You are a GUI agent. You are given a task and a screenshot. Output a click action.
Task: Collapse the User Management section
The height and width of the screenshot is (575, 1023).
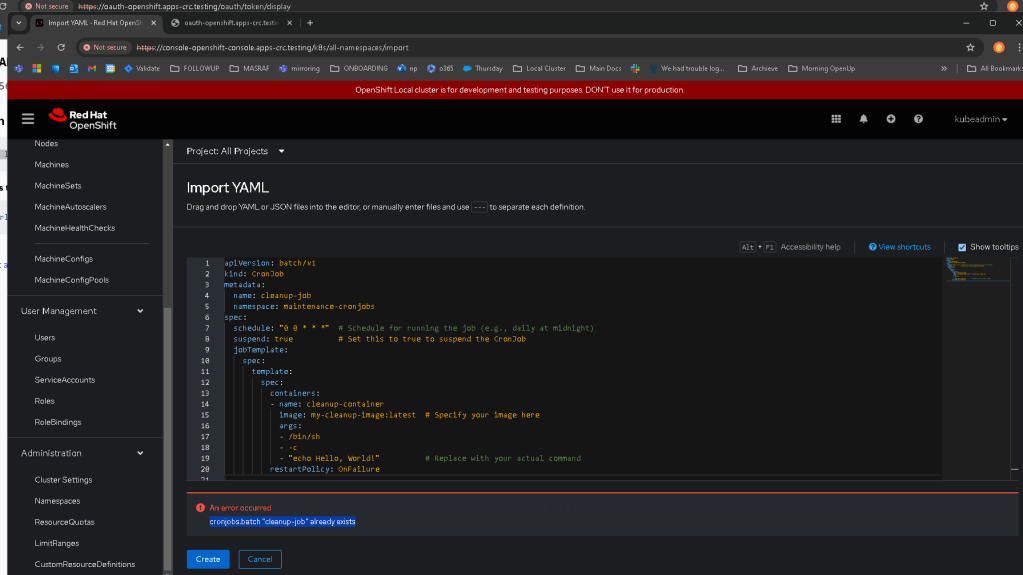coord(82,311)
